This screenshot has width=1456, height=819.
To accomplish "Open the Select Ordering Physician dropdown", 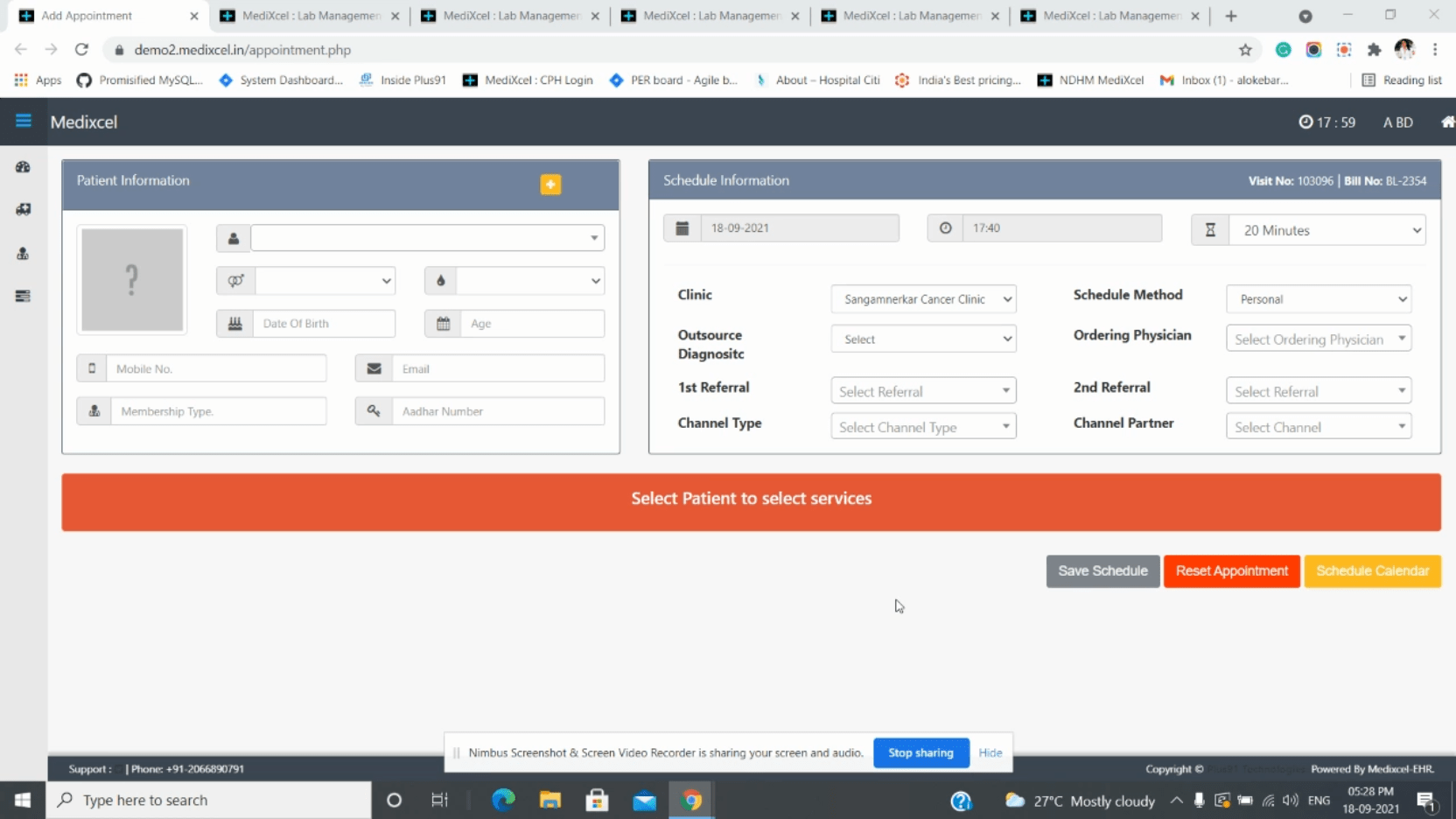I will (x=1319, y=339).
